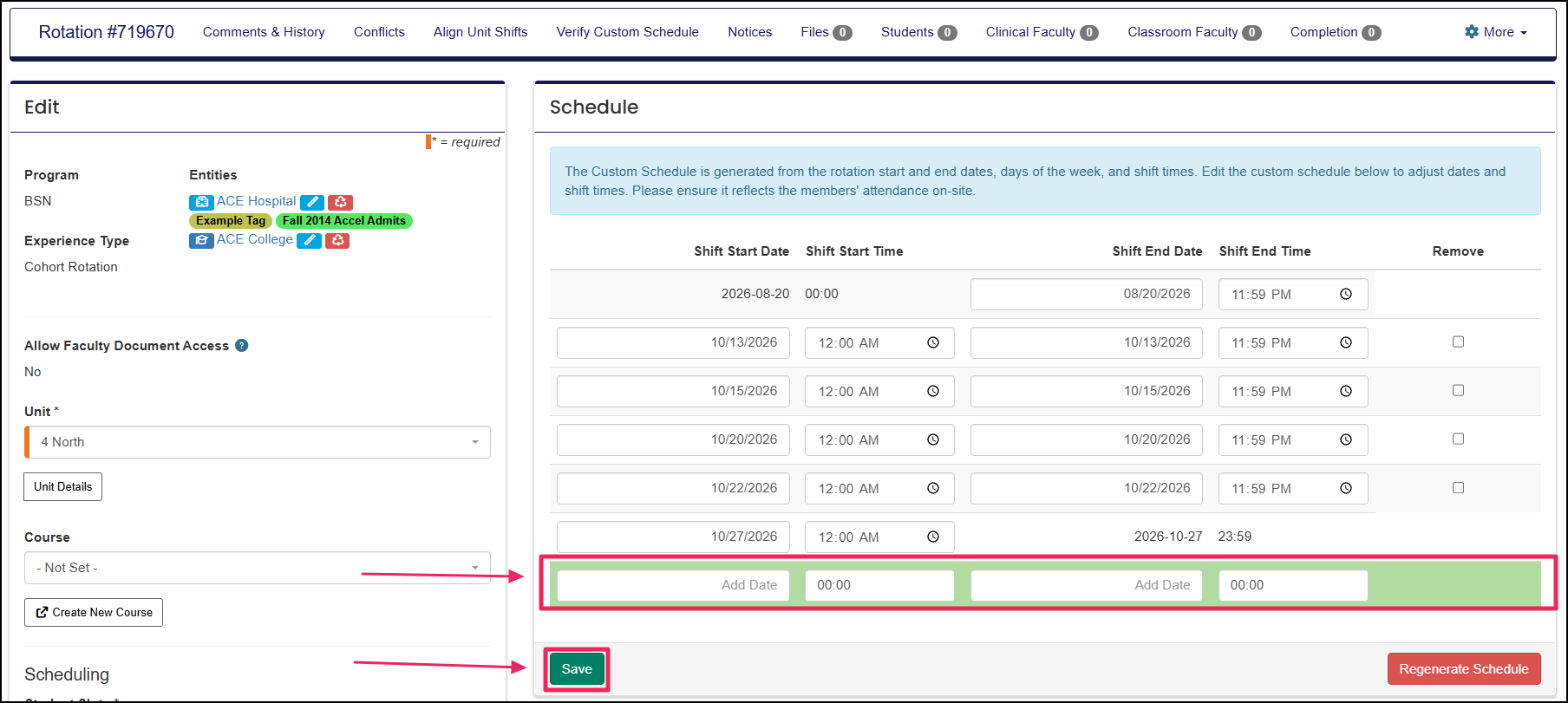Save the custom schedule
1568x703 pixels.
pos(577,669)
